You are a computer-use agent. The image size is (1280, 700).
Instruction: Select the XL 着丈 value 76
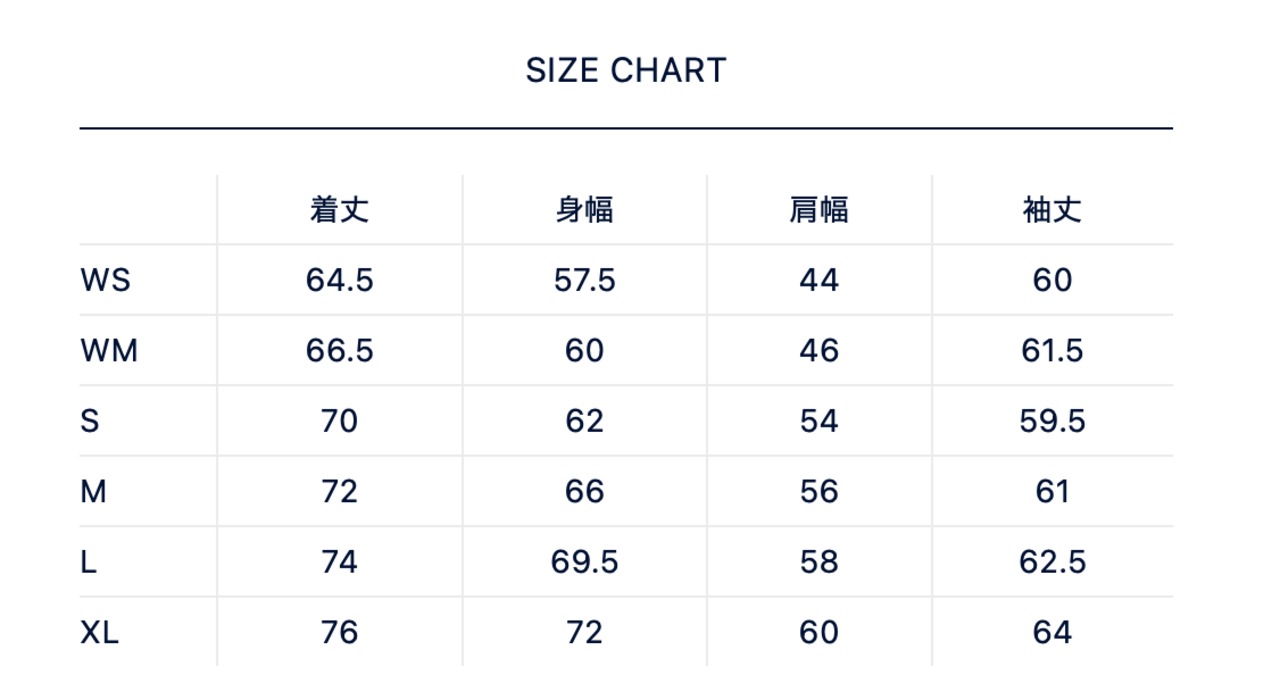coord(339,633)
